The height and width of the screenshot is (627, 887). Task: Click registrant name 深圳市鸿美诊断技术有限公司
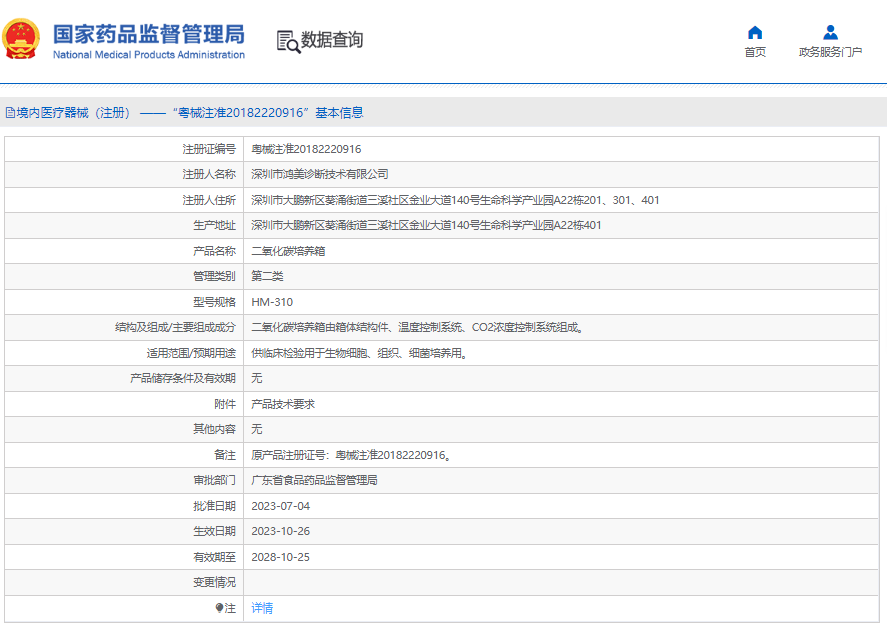[319, 174]
